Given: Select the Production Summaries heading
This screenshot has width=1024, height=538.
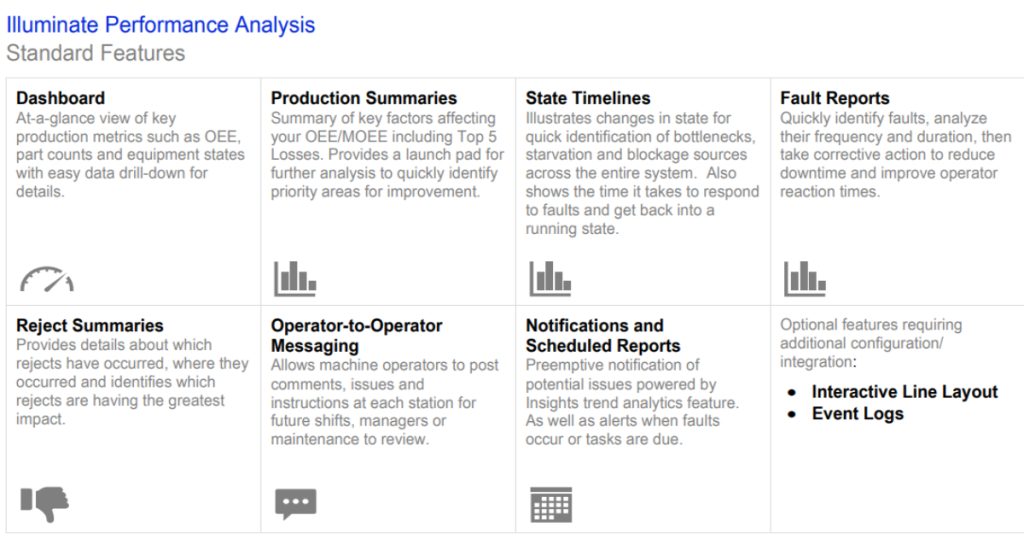Looking at the screenshot, I should (364, 98).
